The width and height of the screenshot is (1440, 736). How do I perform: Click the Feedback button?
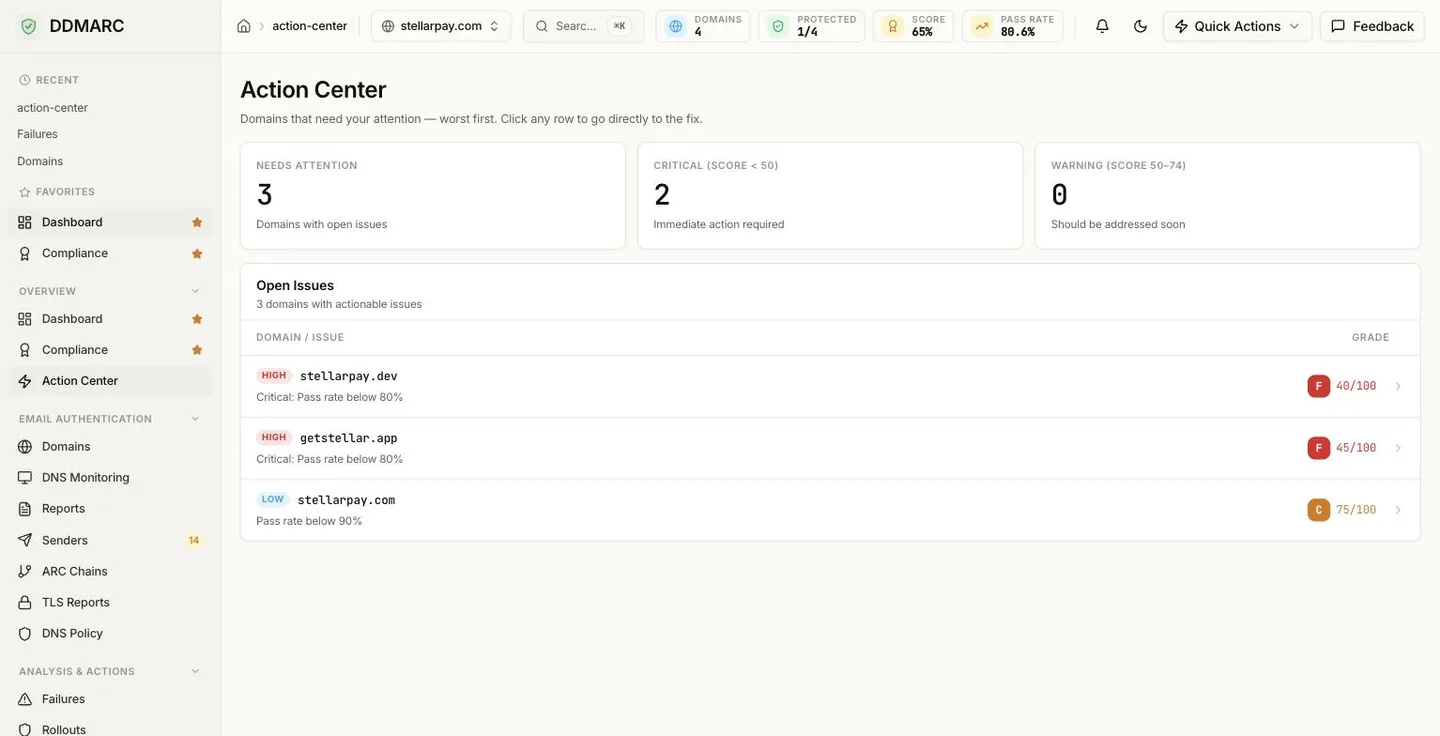click(x=1372, y=26)
